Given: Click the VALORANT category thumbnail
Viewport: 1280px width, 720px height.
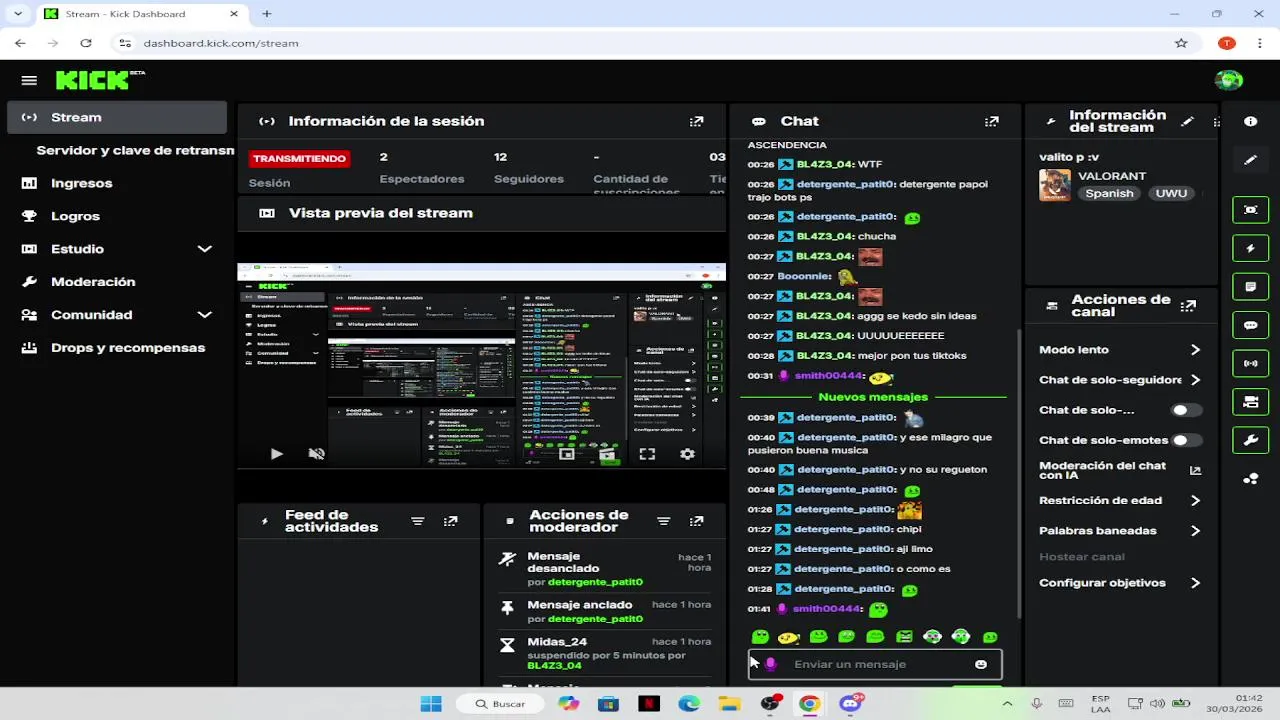Looking at the screenshot, I should [x=1055, y=185].
